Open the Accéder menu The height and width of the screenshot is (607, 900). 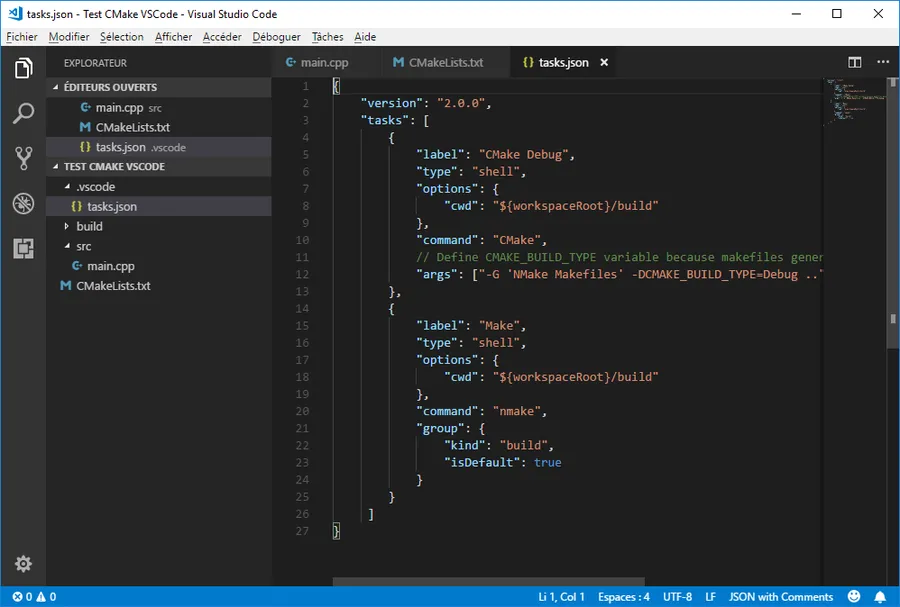point(222,37)
